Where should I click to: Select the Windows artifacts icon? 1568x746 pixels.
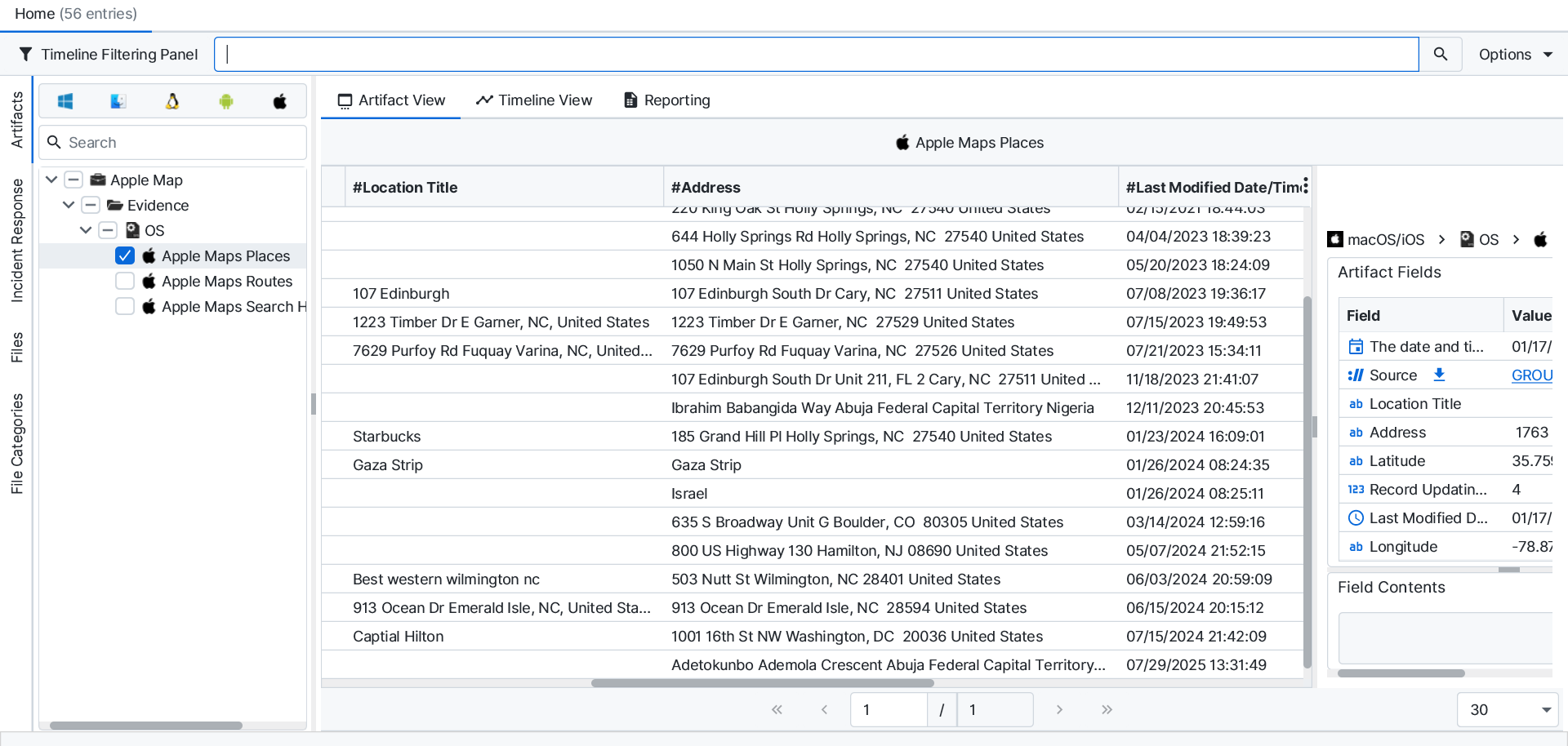coord(65,101)
